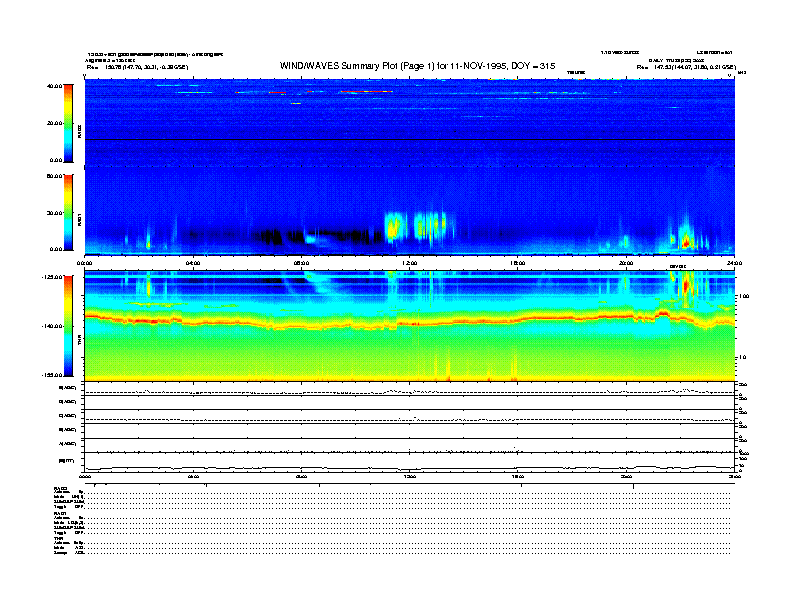Viewport: 792px width, 612px height.
Task: Select the RAD2 color scale bar
Action: click(x=68, y=123)
